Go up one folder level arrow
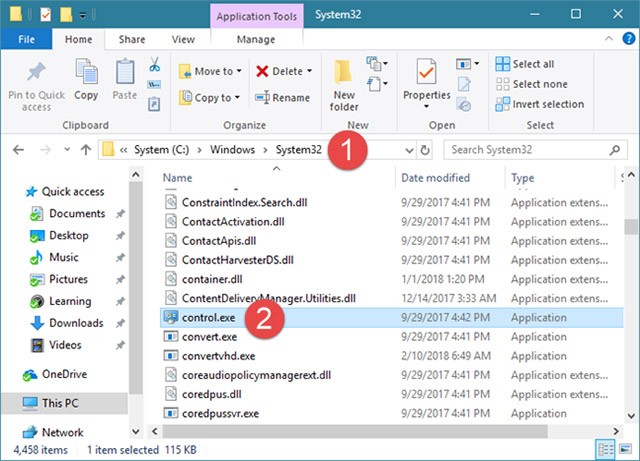640x461 pixels. pyautogui.click(x=85, y=150)
